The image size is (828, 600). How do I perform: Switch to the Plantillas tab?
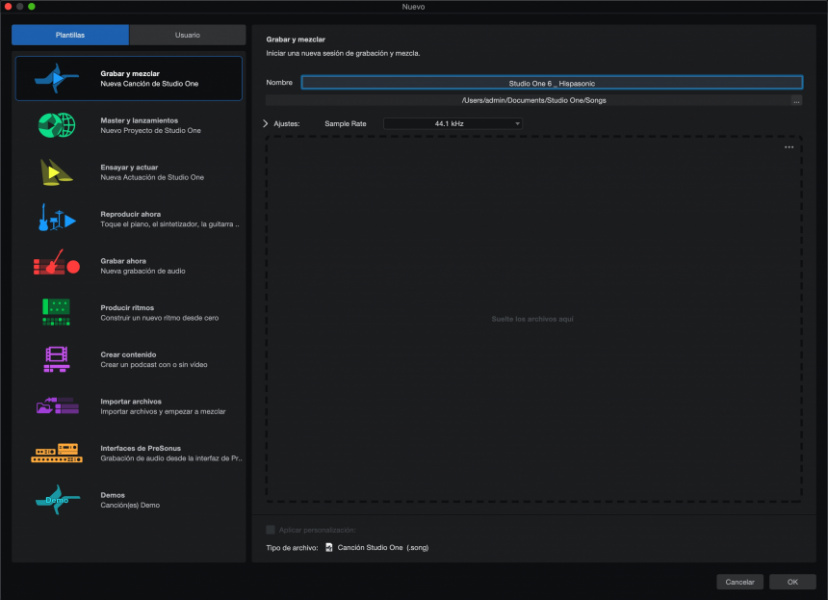(70, 35)
